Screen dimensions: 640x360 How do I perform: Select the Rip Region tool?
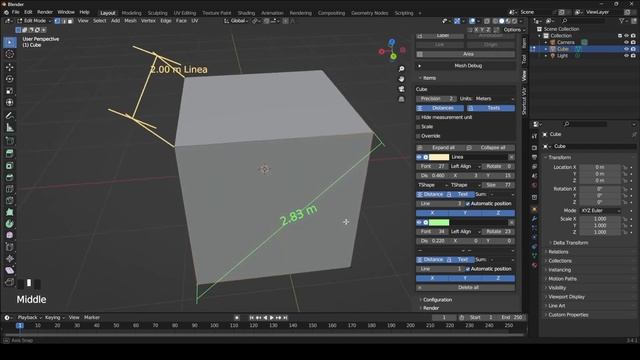pyautogui.click(x=10, y=282)
